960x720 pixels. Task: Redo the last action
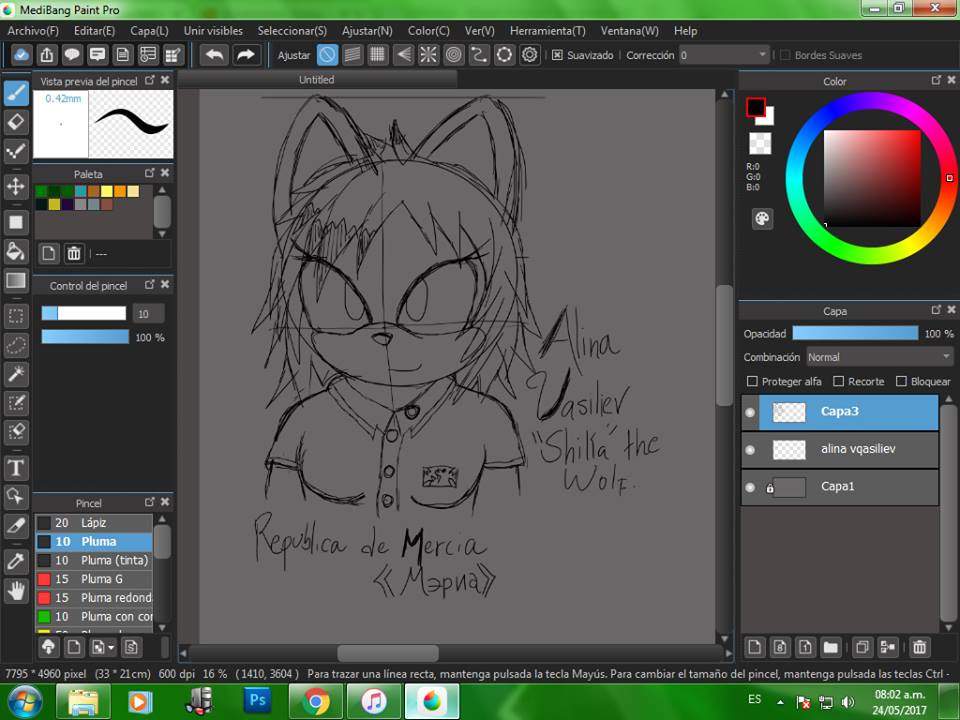coord(246,55)
